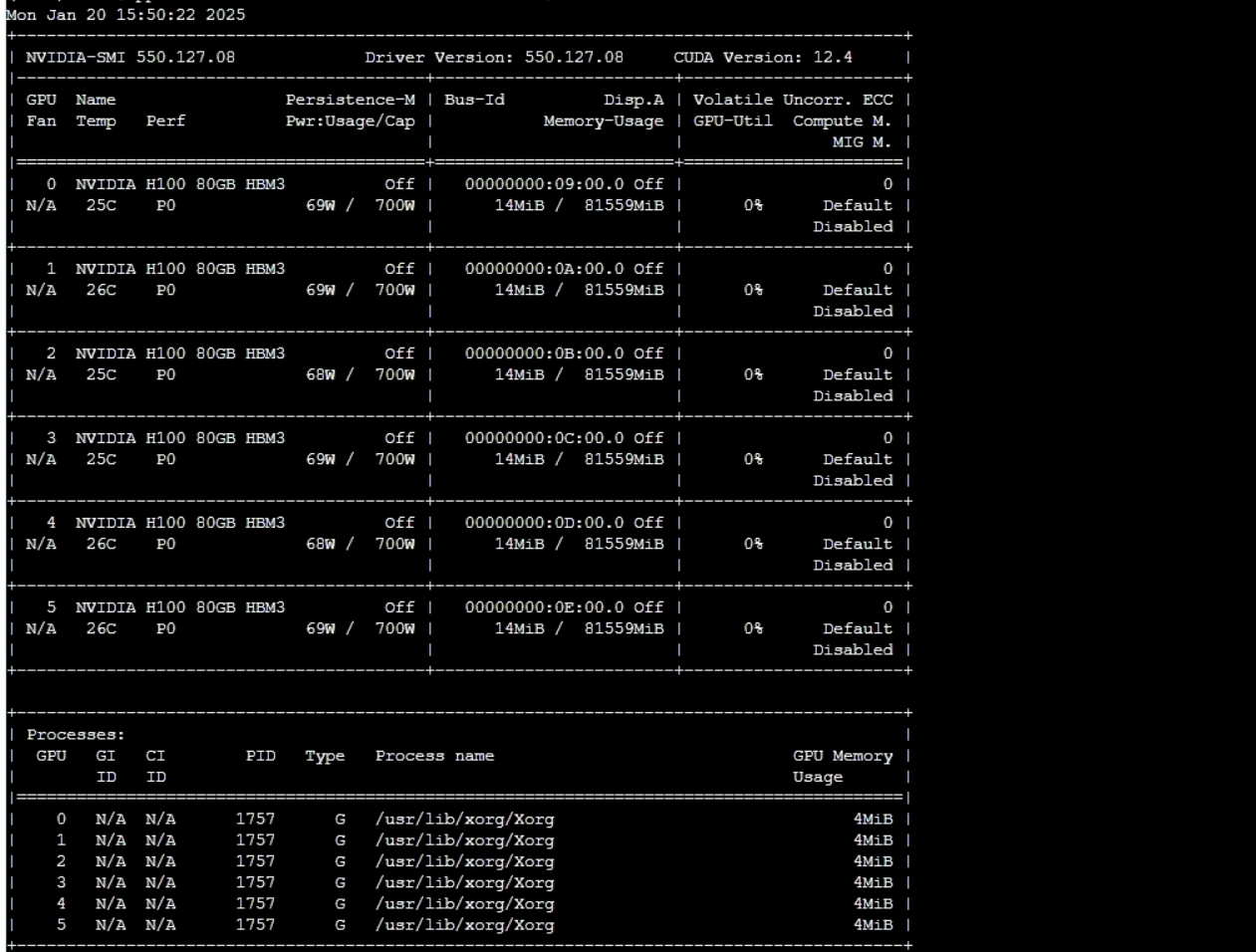Viewport: 1256px width, 952px height.
Task: Click the Driver Version: 550.127.08 text
Action: pos(494,58)
